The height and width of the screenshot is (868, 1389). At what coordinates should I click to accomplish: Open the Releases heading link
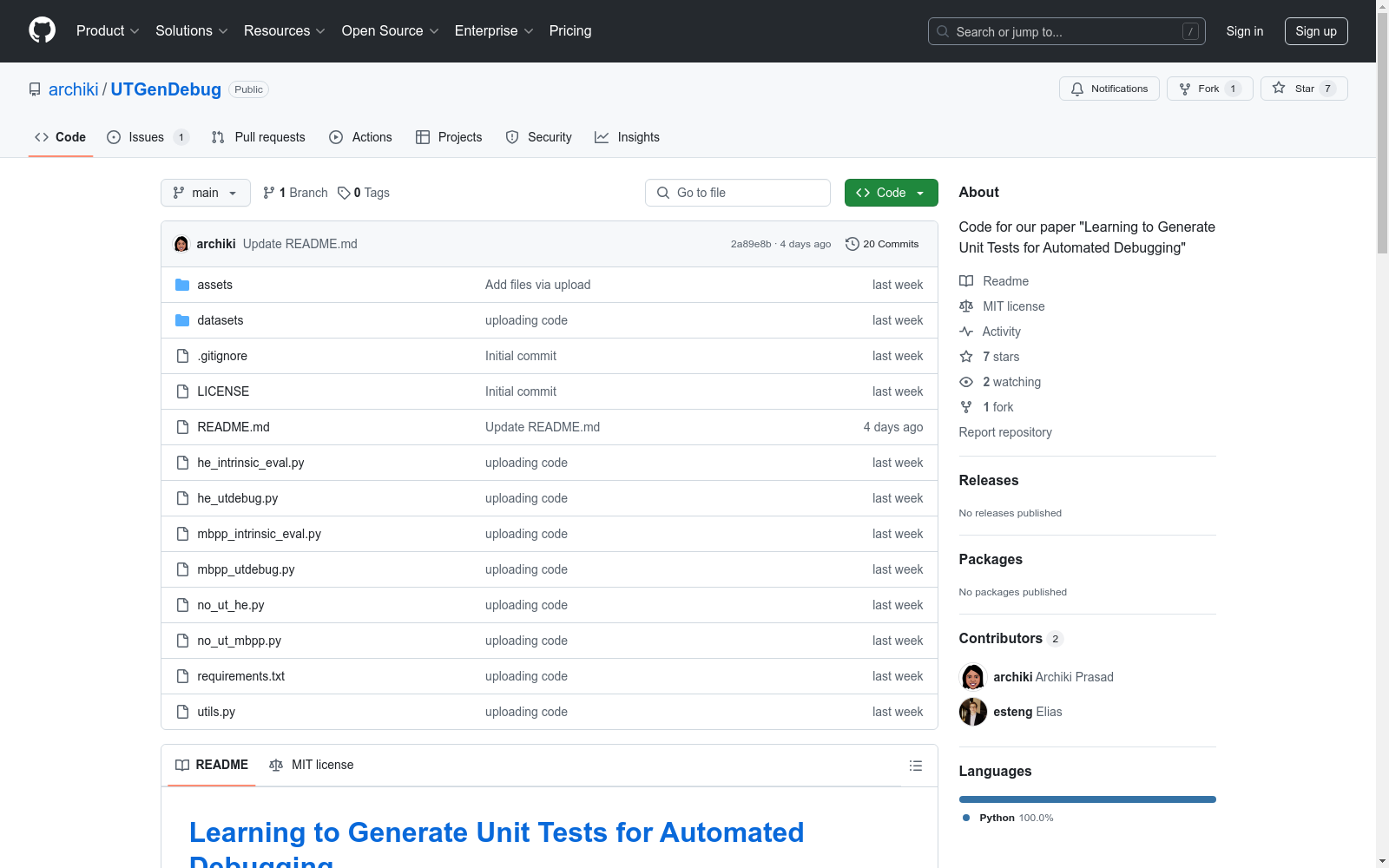coord(989,480)
